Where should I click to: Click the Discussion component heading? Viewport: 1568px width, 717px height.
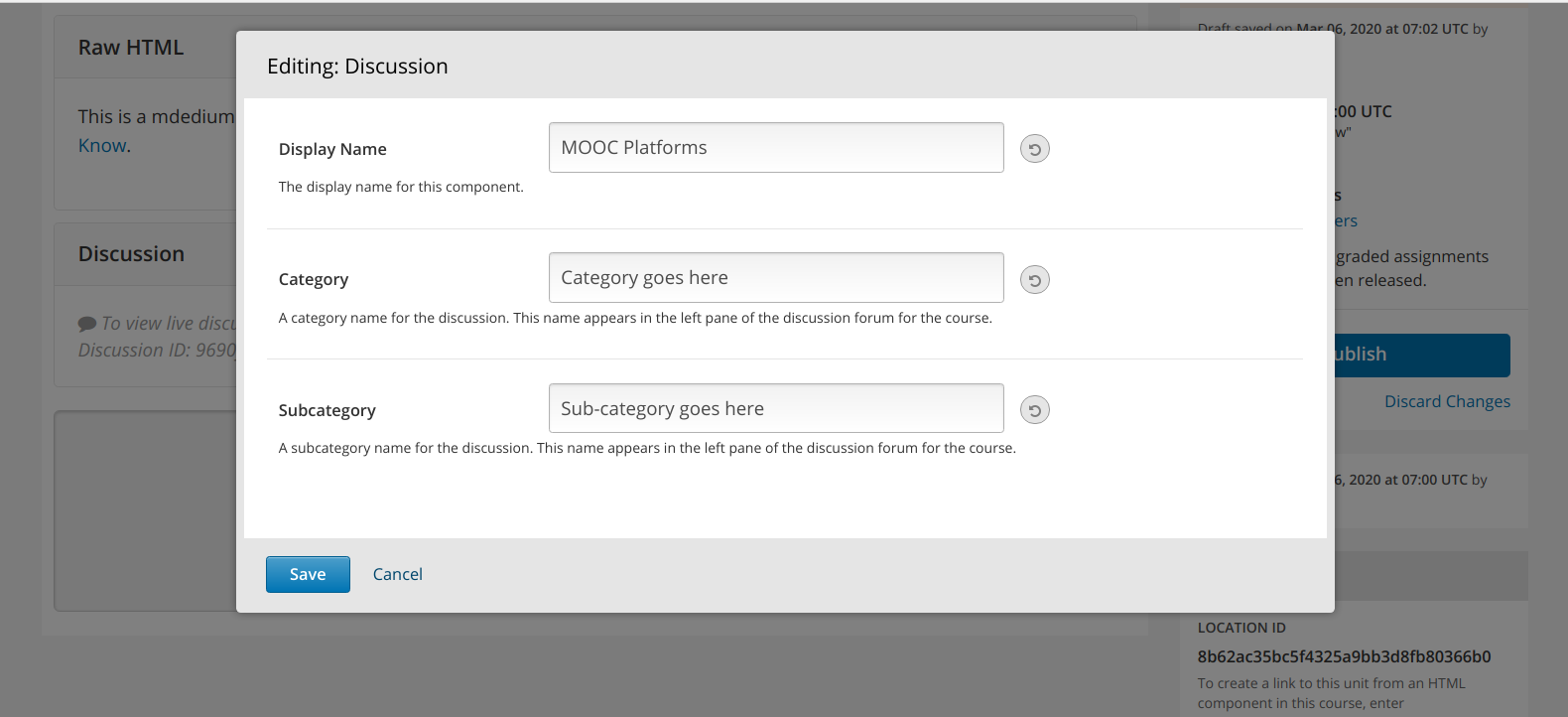[131, 254]
